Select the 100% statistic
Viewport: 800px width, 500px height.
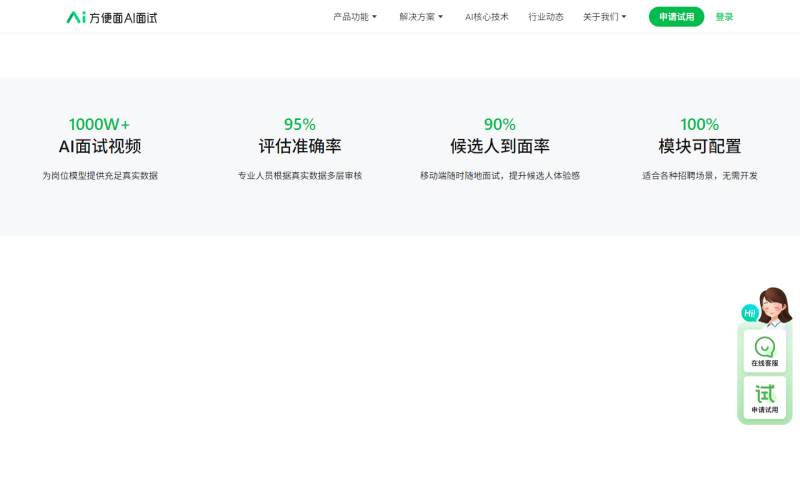[699, 124]
